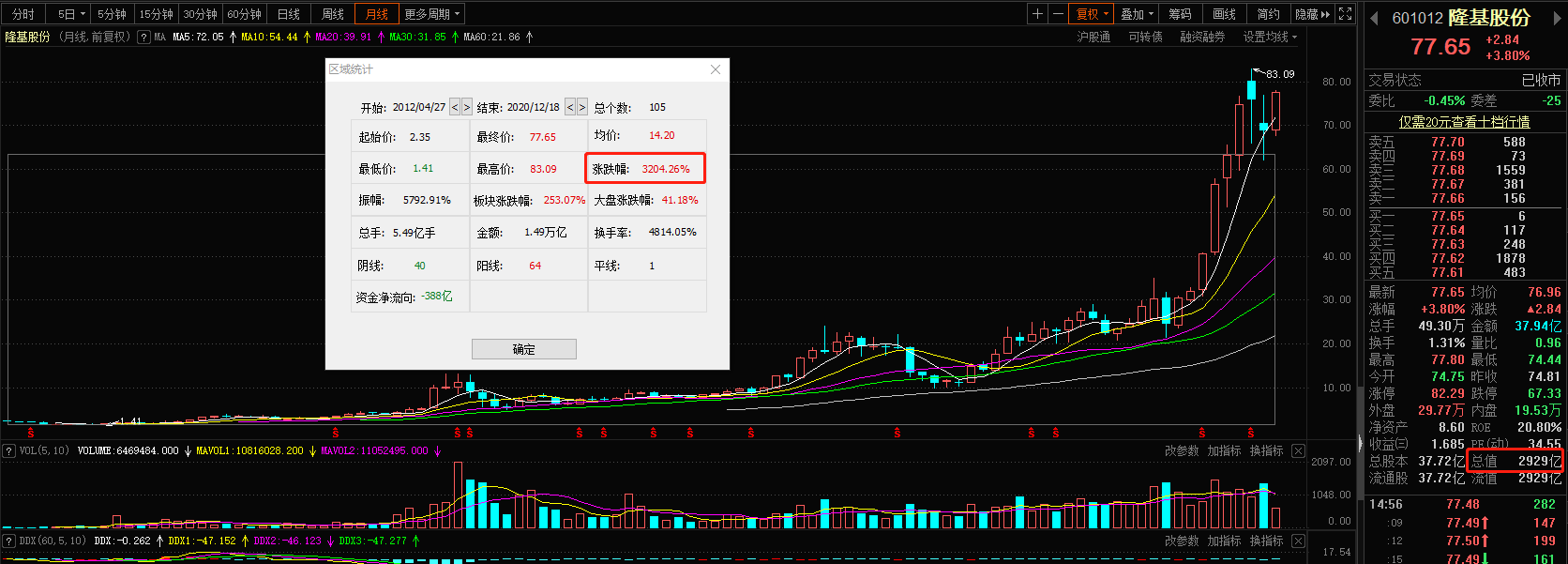Toggle the 画线 drawing tools
Screen dimensions: 1568x564
coord(1224,14)
